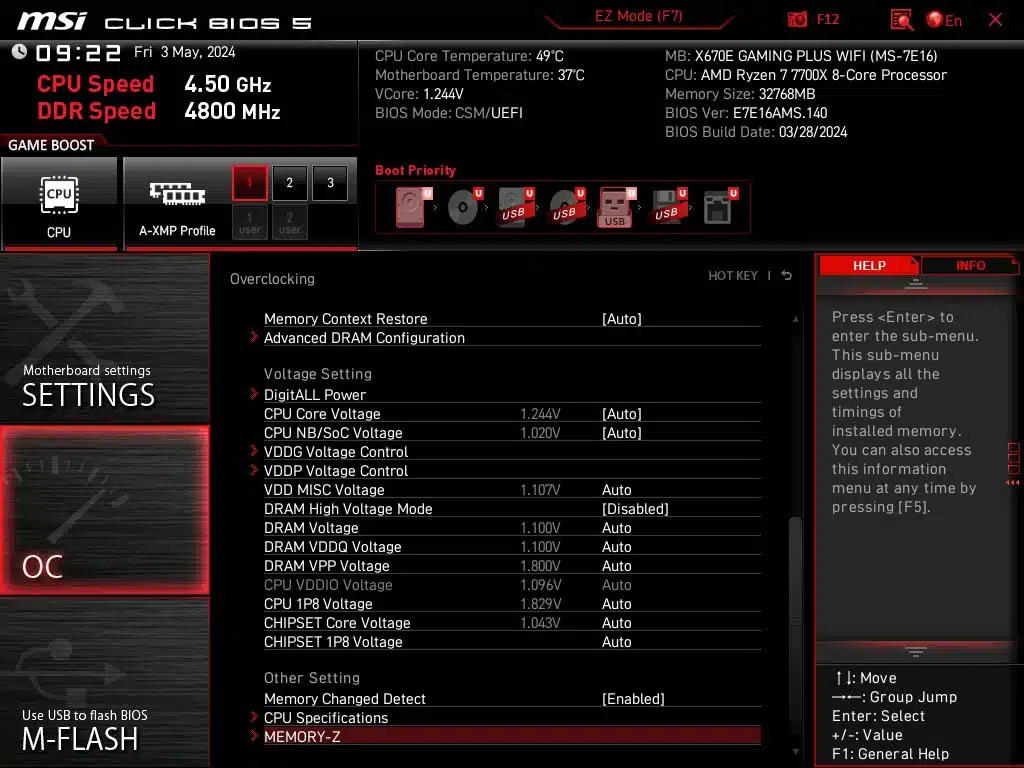Expand Advanced DRAM Configuration submenu
This screenshot has height=768, width=1024.
(x=364, y=338)
